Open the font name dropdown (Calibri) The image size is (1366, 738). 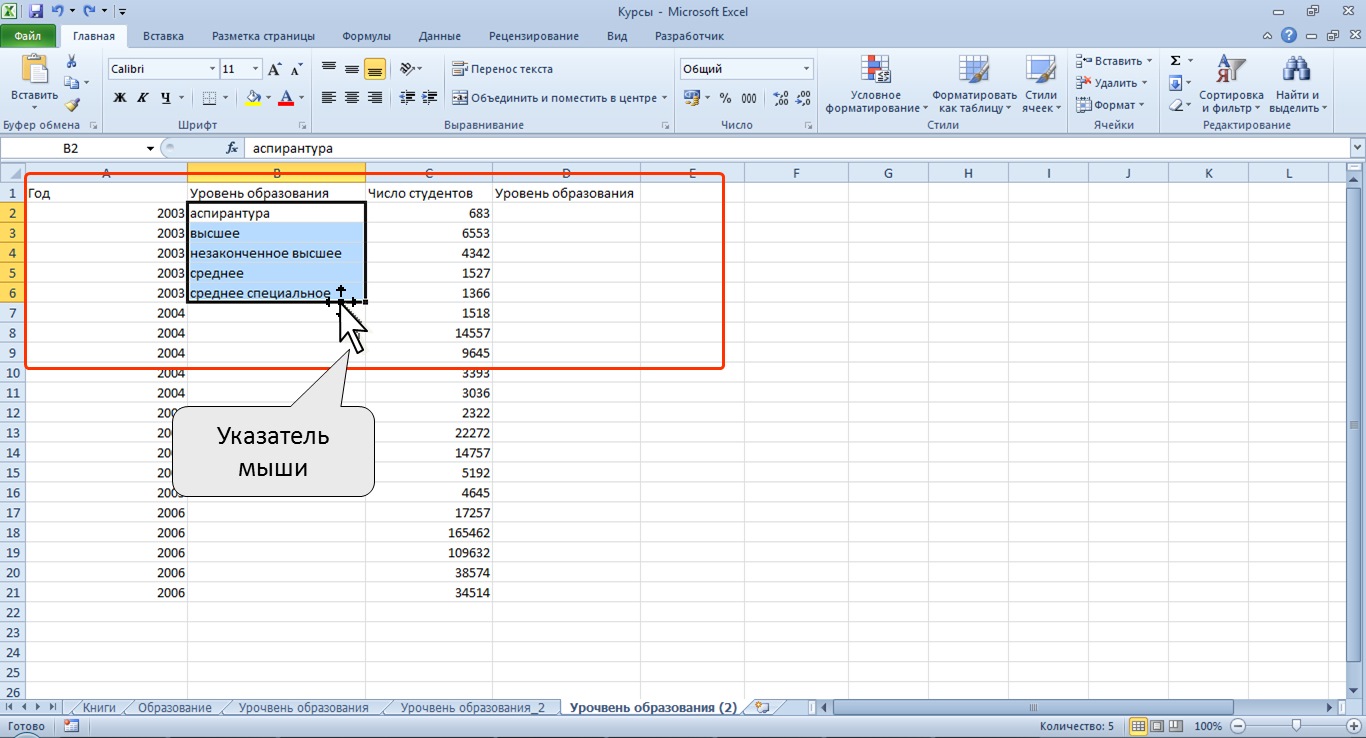tap(212, 69)
